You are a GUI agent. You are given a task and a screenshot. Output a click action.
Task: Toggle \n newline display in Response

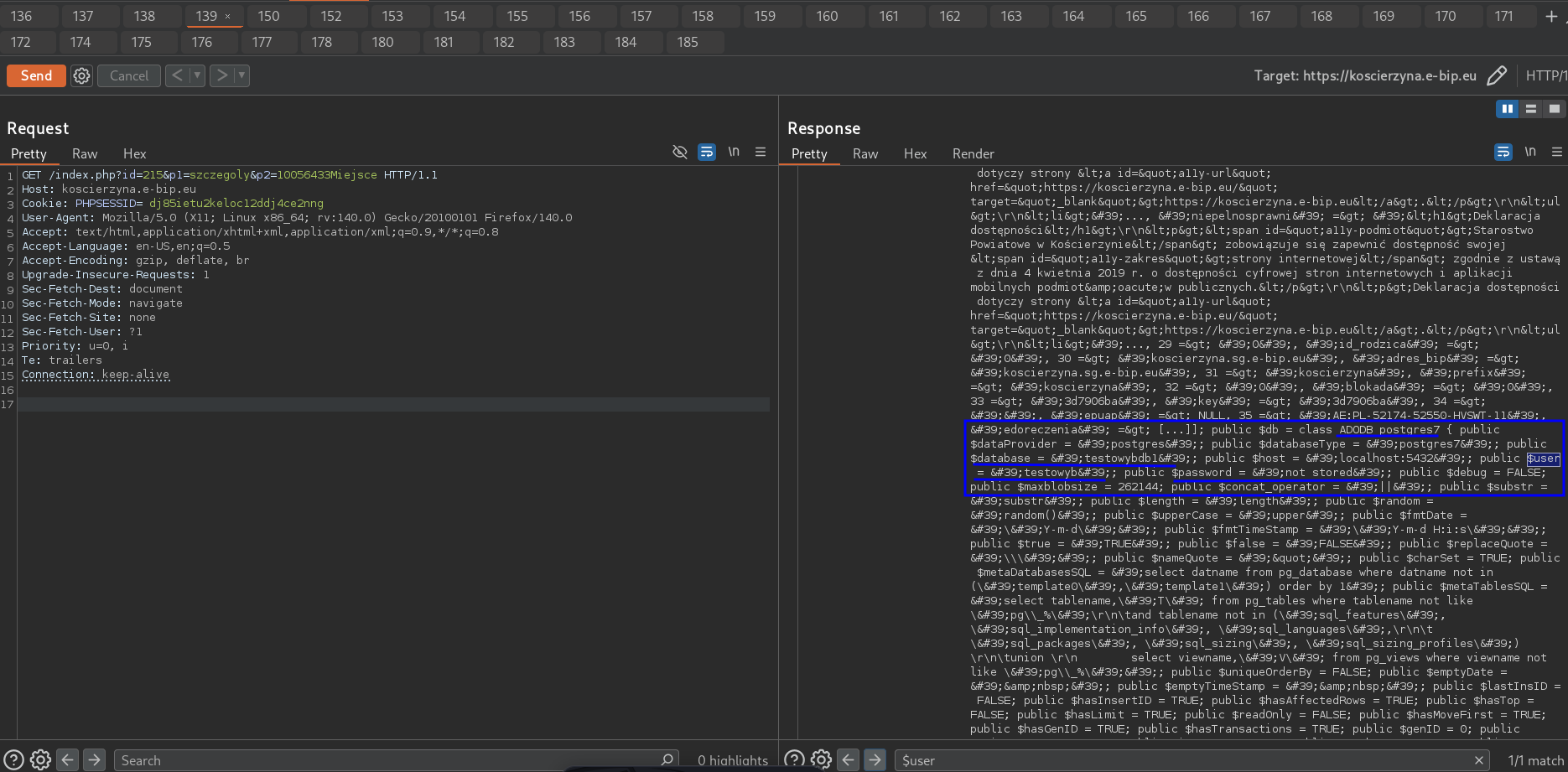[1530, 152]
